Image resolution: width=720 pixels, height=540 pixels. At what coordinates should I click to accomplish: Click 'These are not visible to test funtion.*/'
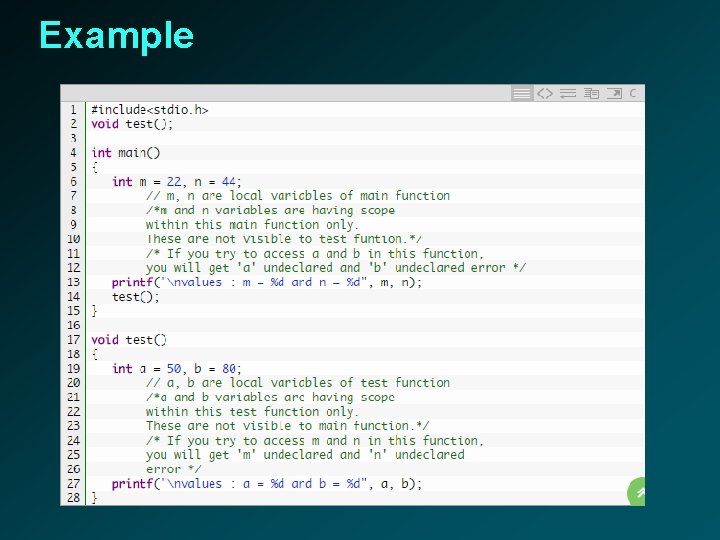(x=284, y=239)
